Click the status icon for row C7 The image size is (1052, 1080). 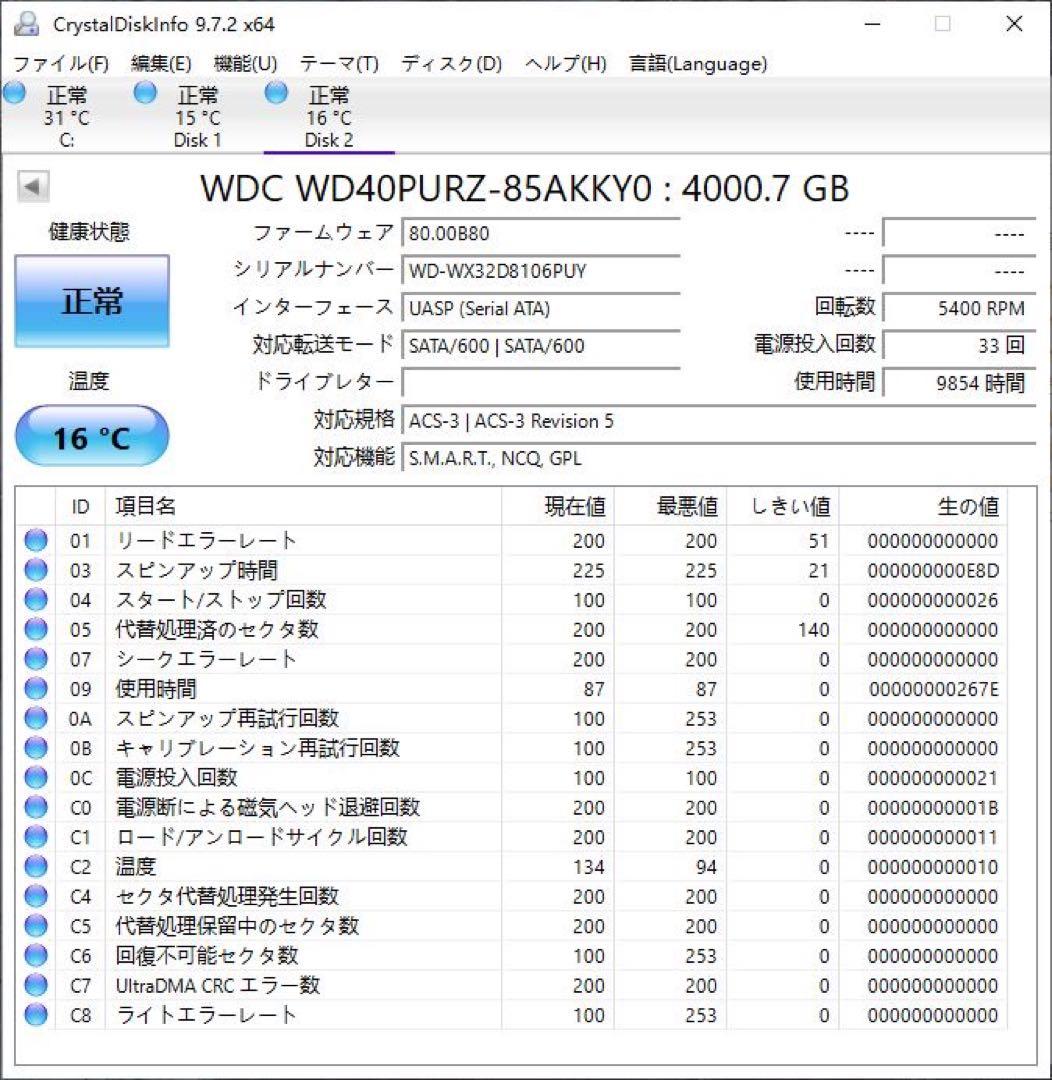pos(36,985)
